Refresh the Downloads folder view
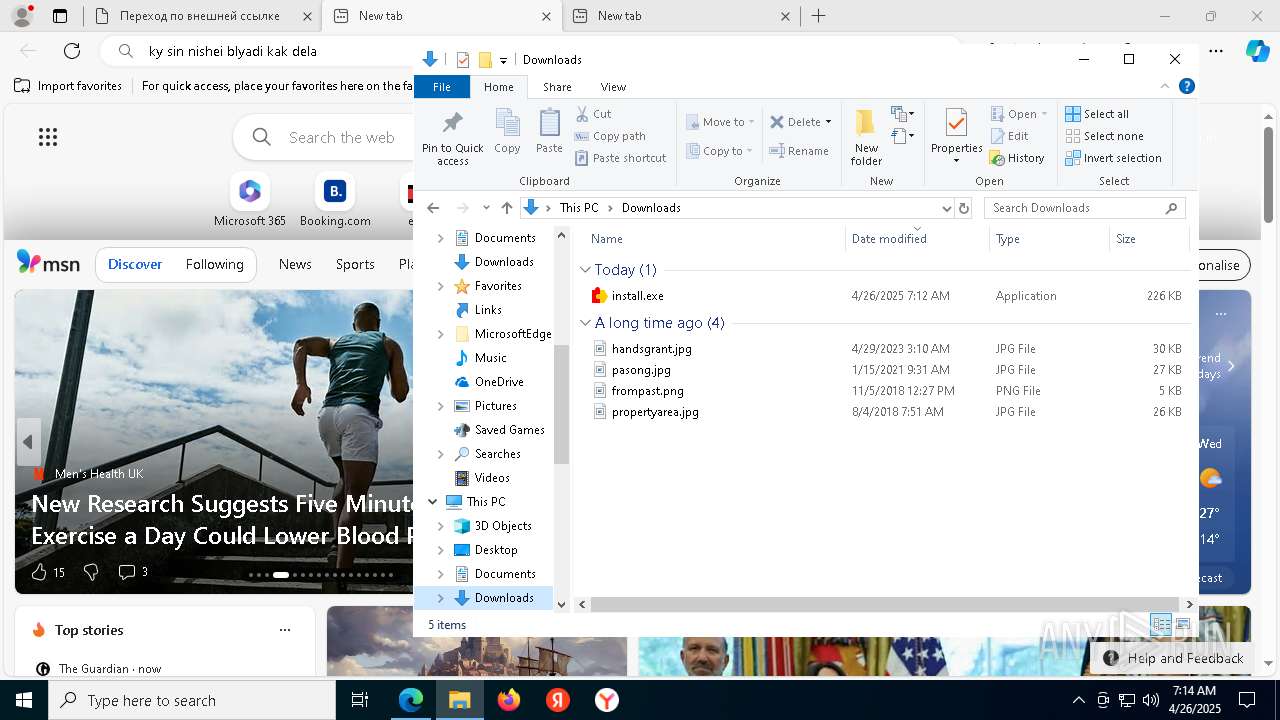Image resolution: width=1280 pixels, height=720 pixels. 964,208
